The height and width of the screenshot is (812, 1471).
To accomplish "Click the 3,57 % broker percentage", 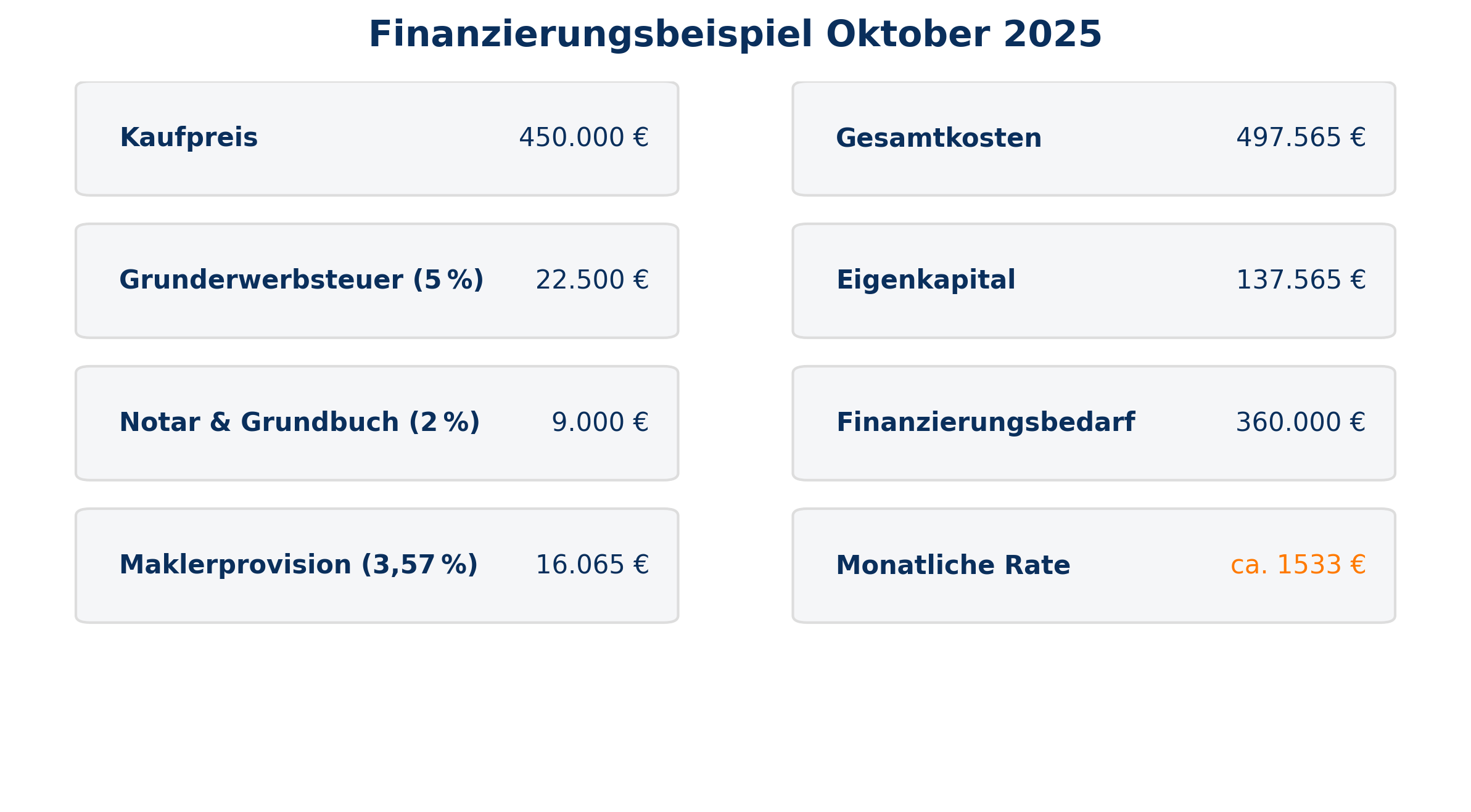I will pyautogui.click(x=419, y=565).
